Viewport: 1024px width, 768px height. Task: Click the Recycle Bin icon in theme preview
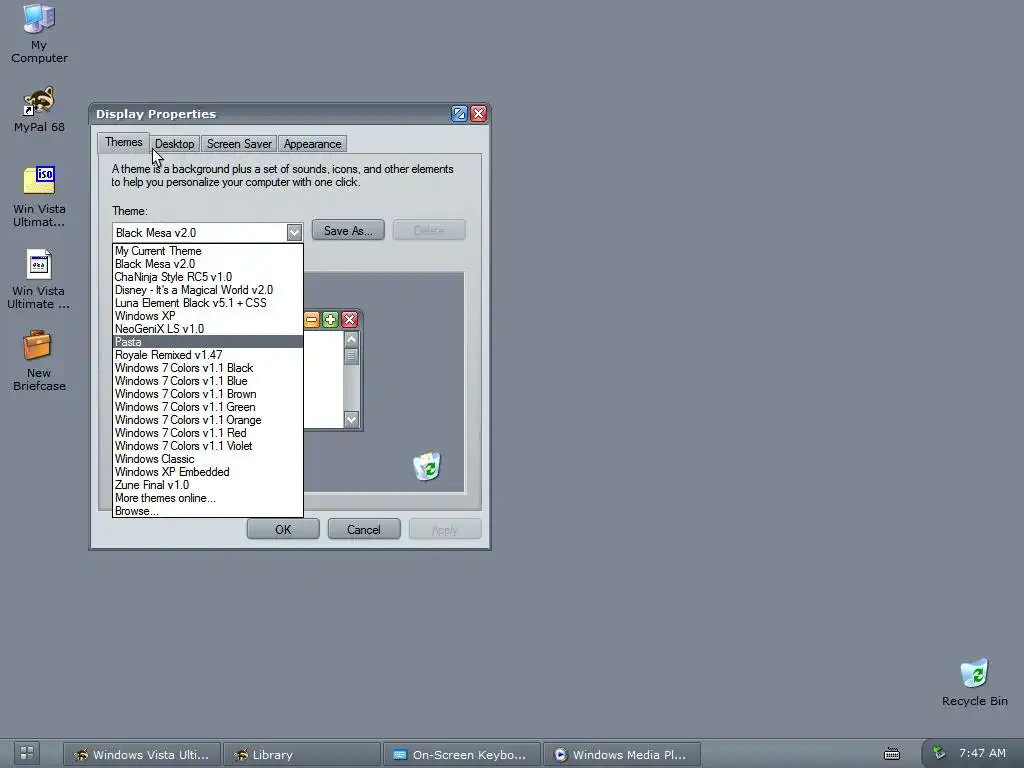427,466
